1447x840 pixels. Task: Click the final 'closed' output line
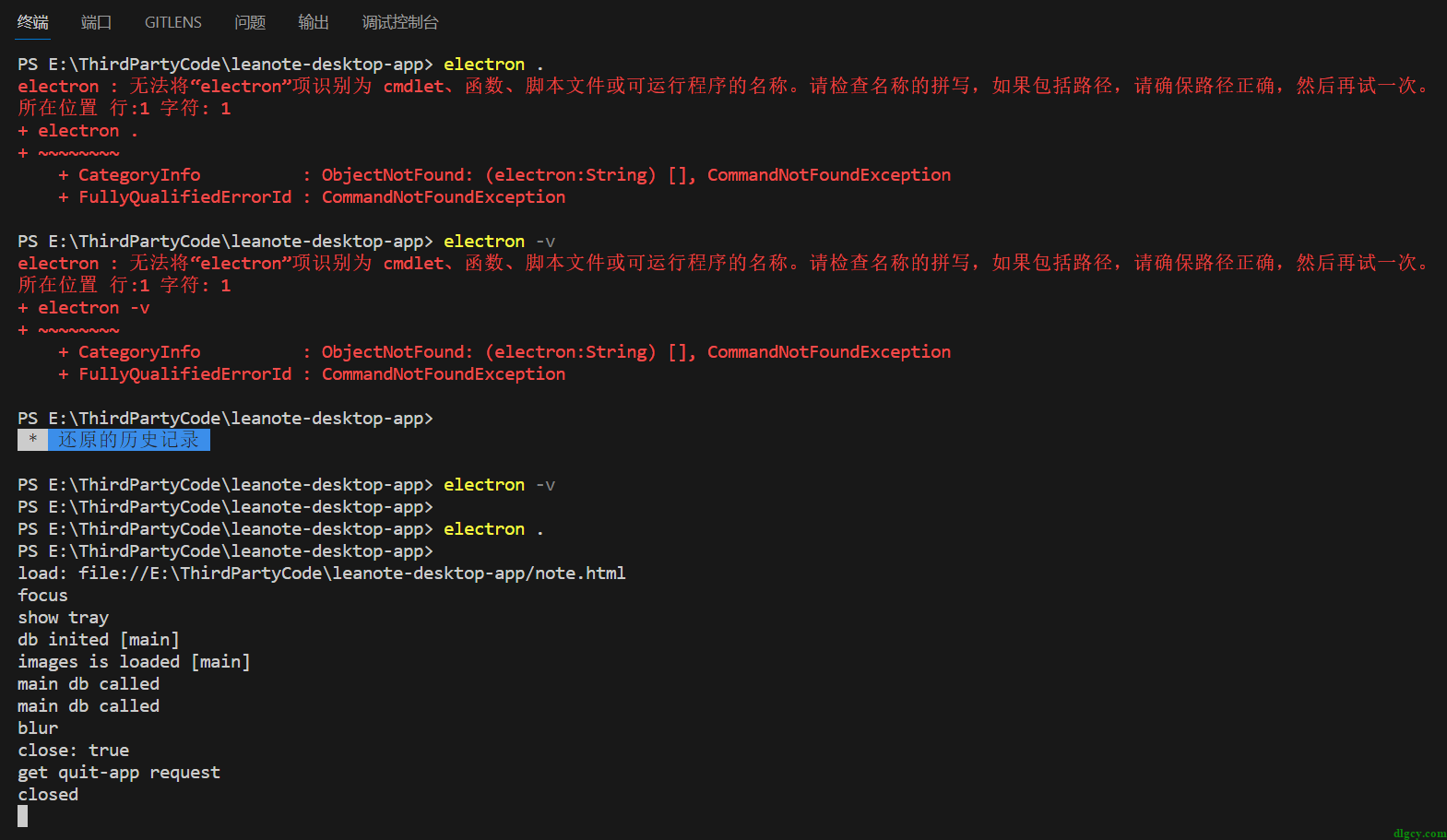(48, 794)
